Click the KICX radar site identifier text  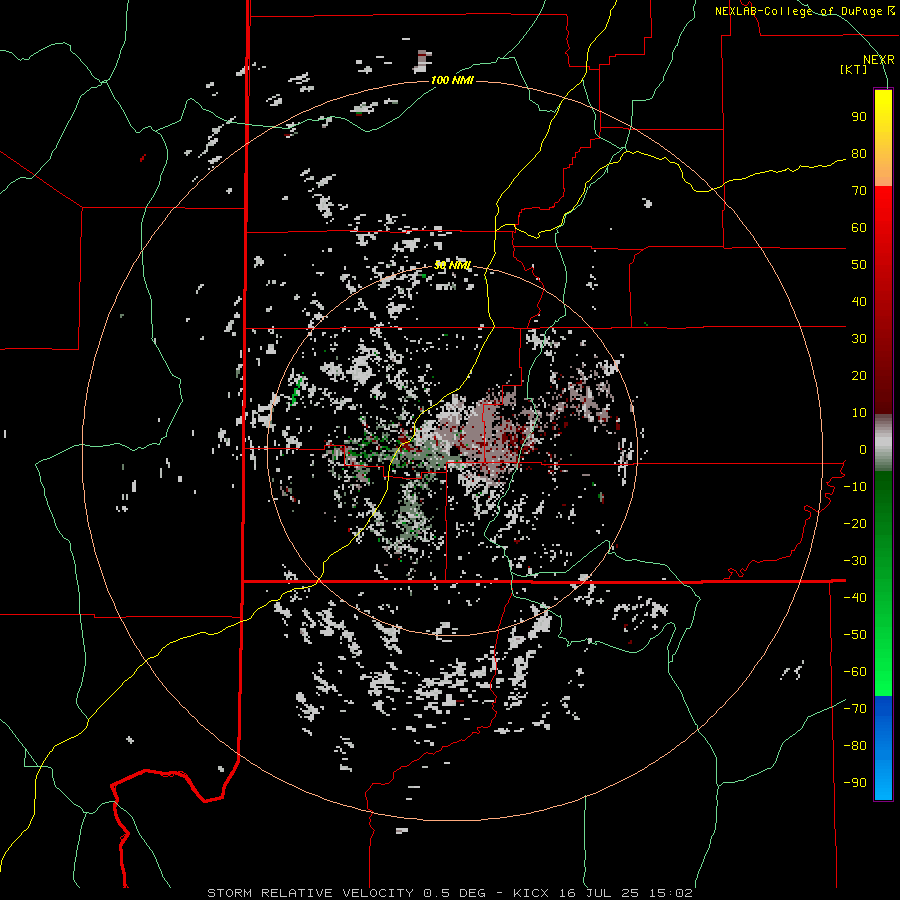tap(531, 893)
